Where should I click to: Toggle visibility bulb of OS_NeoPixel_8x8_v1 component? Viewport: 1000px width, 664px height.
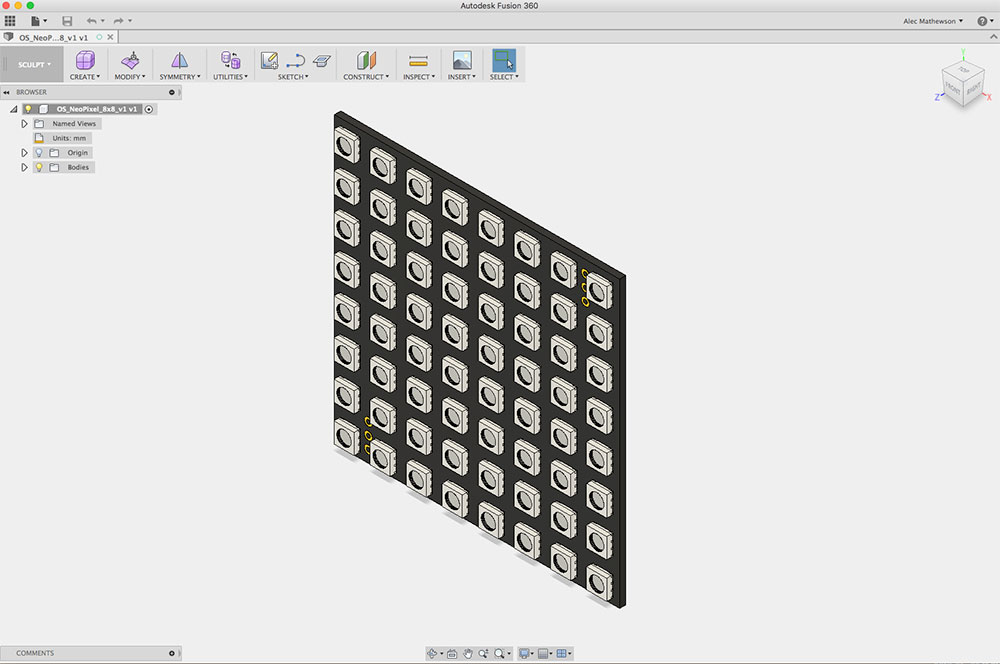pos(27,109)
